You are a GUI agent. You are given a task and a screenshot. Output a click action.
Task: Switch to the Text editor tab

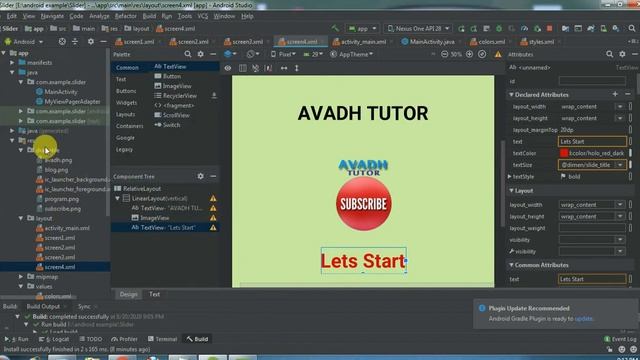tap(154, 294)
